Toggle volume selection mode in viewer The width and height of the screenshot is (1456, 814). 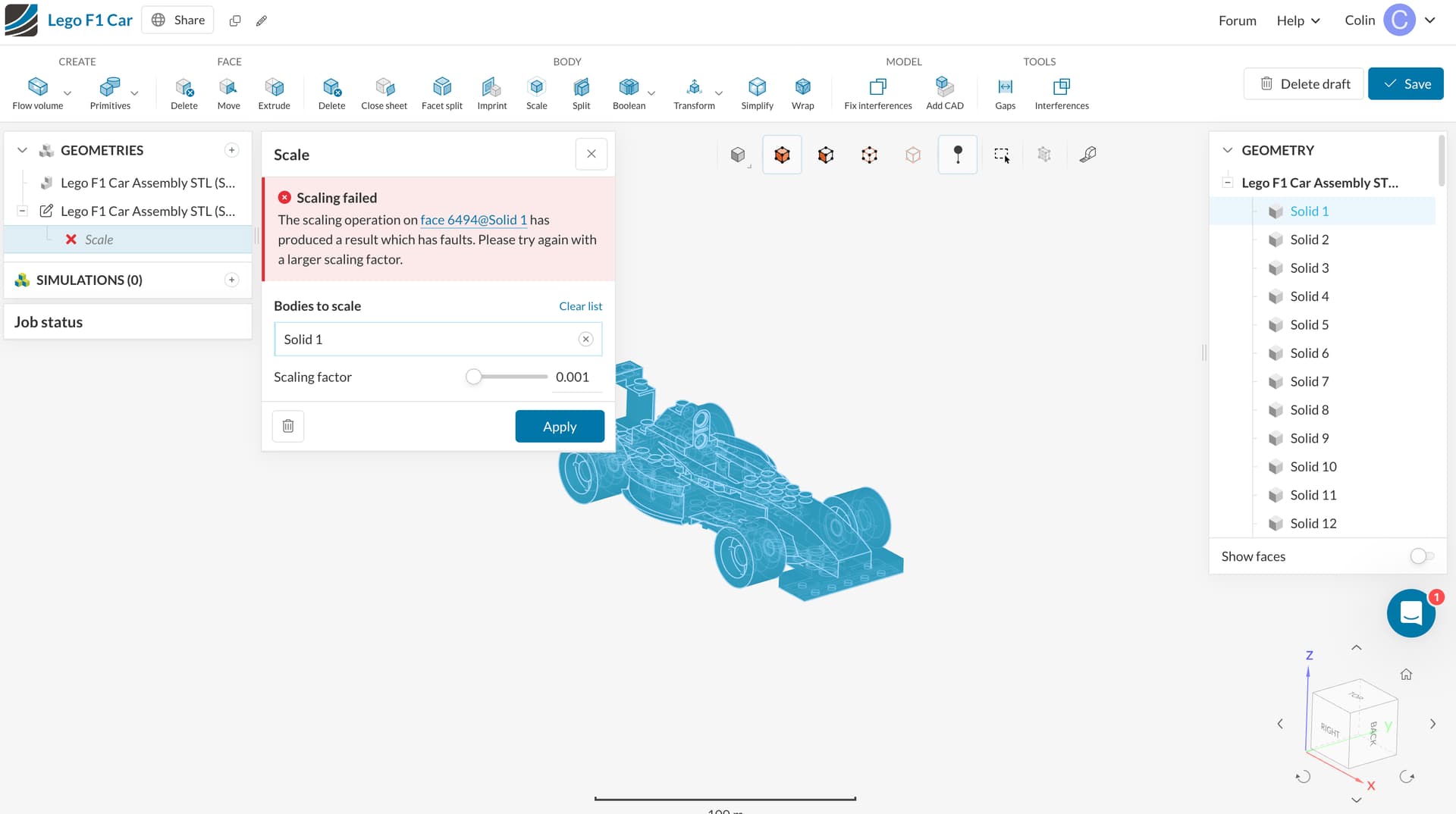click(782, 155)
